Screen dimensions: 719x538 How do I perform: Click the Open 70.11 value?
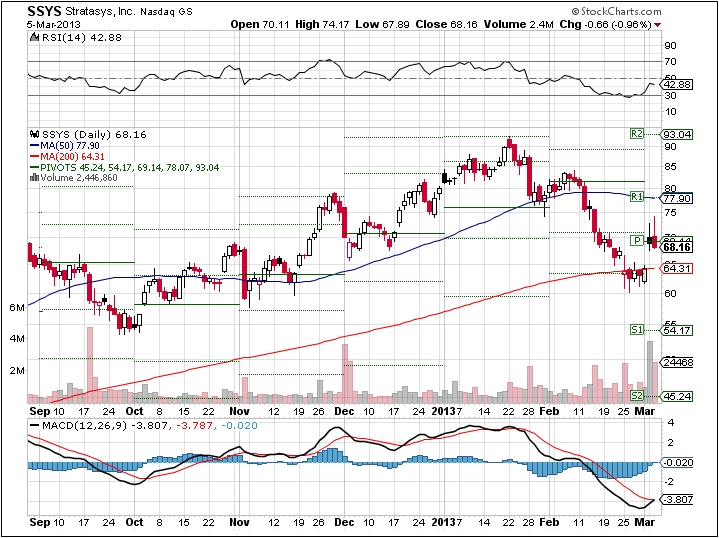pyautogui.click(x=260, y=24)
